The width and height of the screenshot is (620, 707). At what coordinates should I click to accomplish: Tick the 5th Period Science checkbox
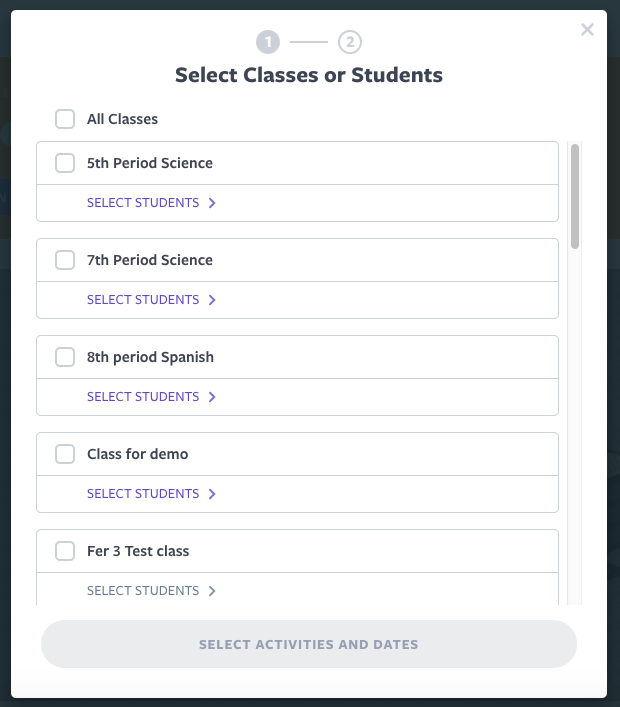tap(65, 163)
